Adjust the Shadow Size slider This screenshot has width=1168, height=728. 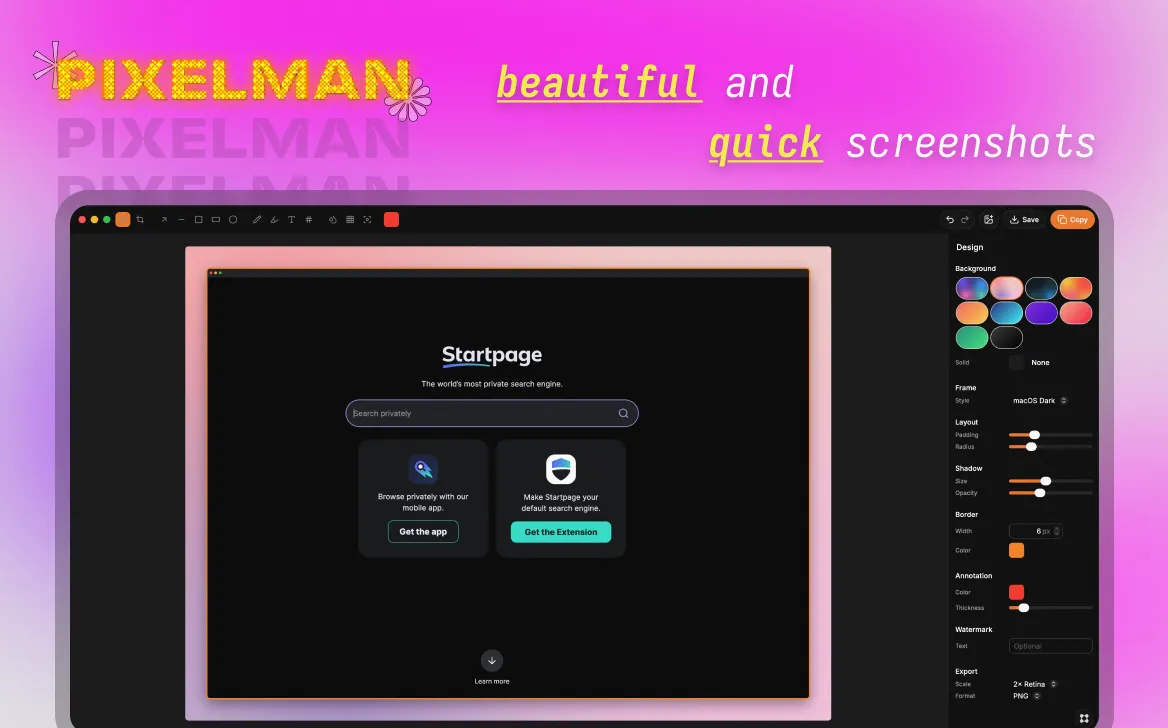tap(1050, 481)
